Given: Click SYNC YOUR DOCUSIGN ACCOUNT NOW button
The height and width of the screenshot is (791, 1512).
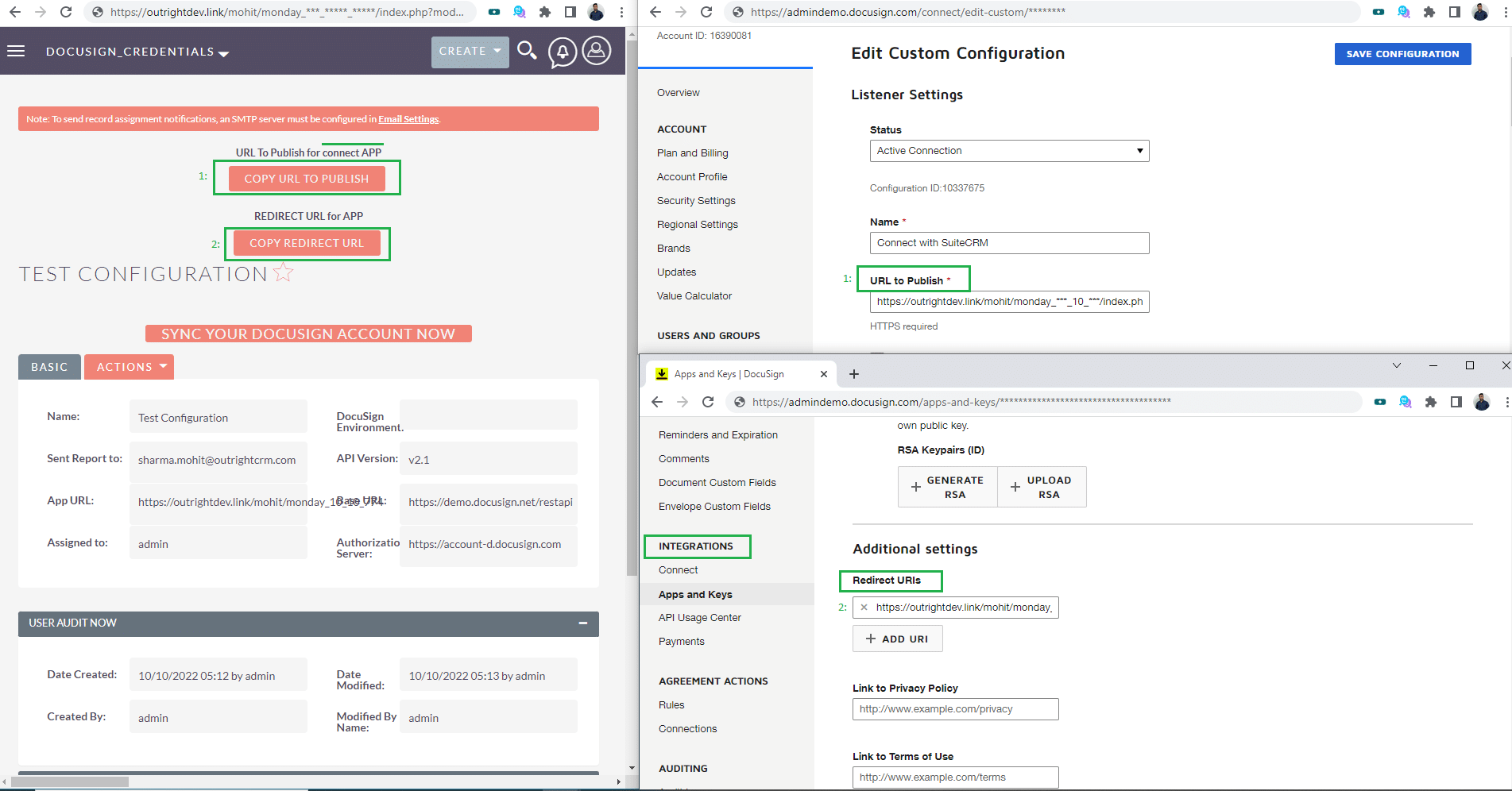Looking at the screenshot, I should click(x=308, y=334).
